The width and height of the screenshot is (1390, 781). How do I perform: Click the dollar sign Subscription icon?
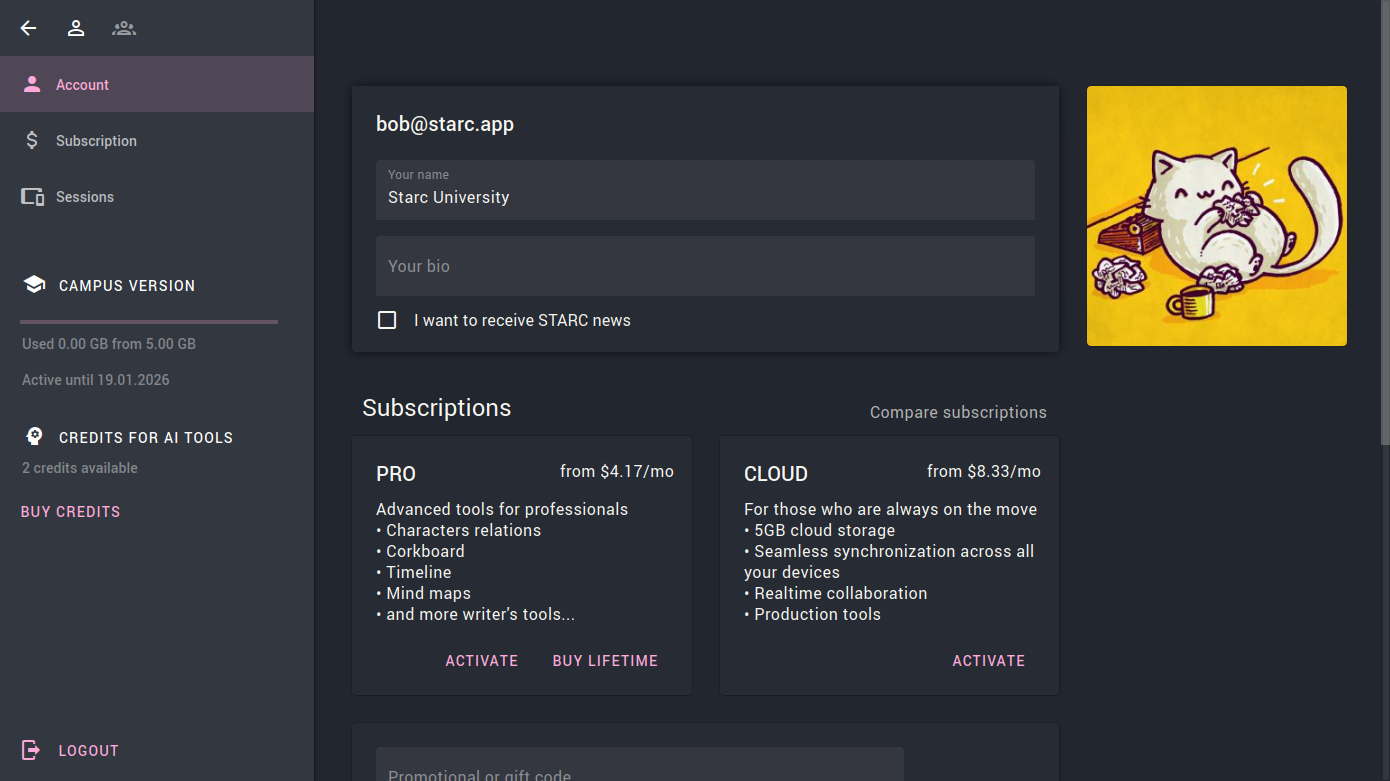32,141
